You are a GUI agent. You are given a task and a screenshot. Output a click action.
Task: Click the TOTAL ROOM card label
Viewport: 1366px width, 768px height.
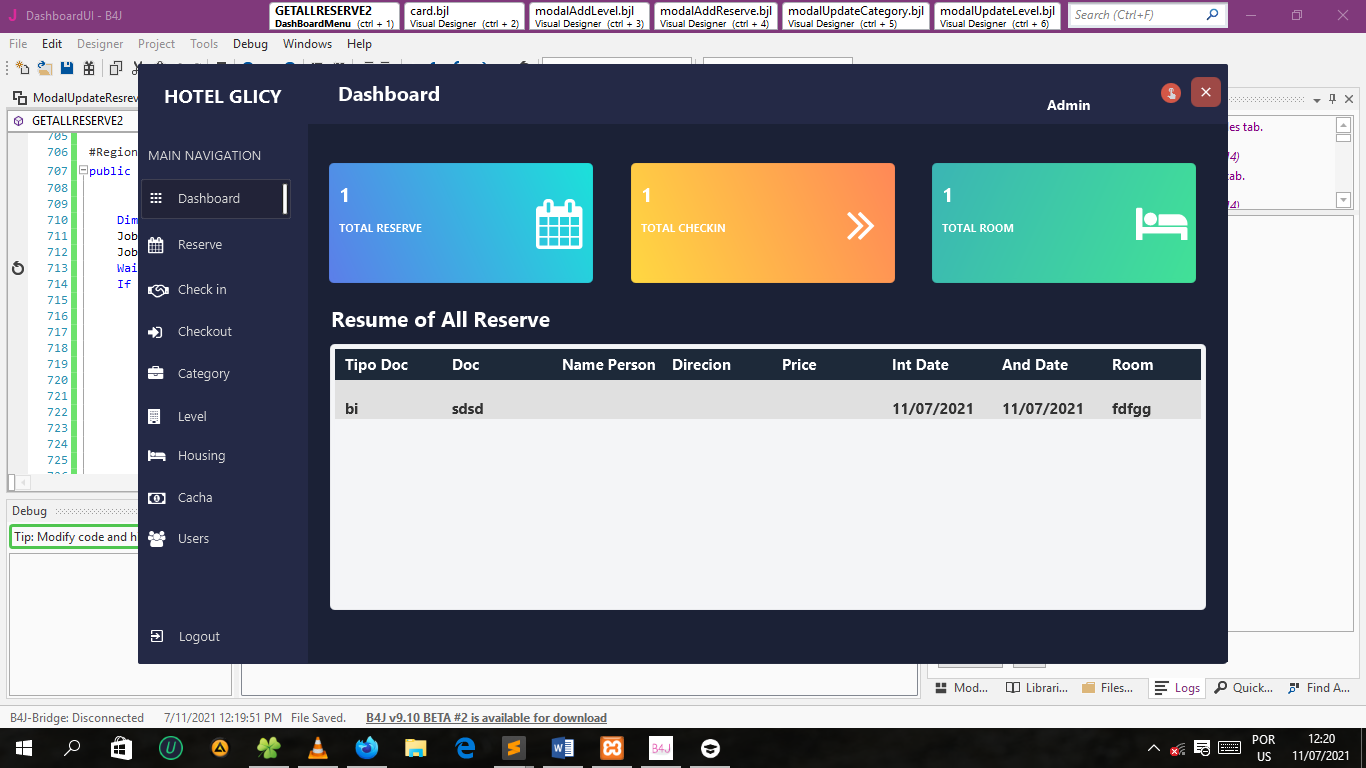coord(978,228)
